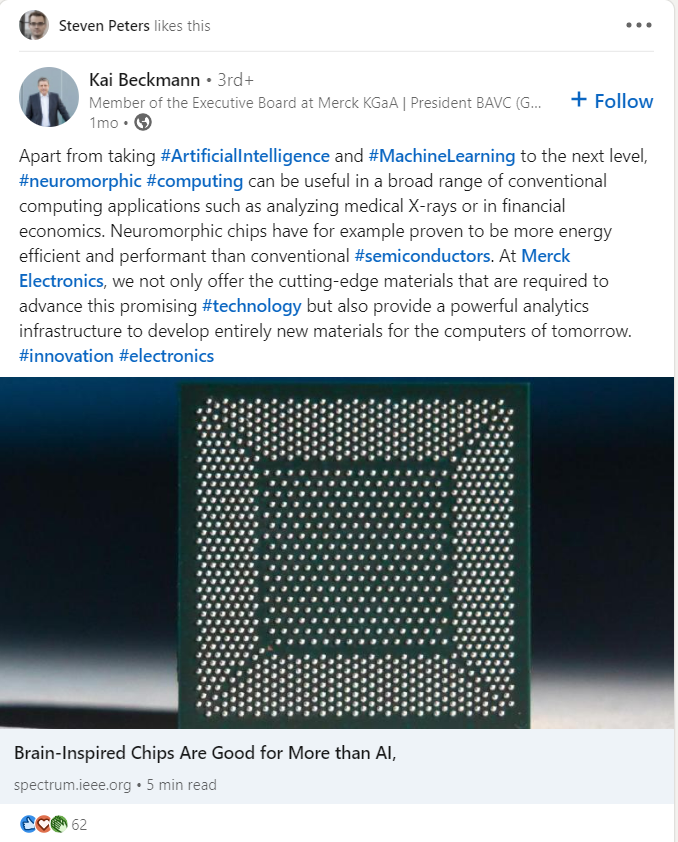The height and width of the screenshot is (842, 678).
Task: Open Kai Beckmann's profile photo
Action: click(x=49, y=97)
